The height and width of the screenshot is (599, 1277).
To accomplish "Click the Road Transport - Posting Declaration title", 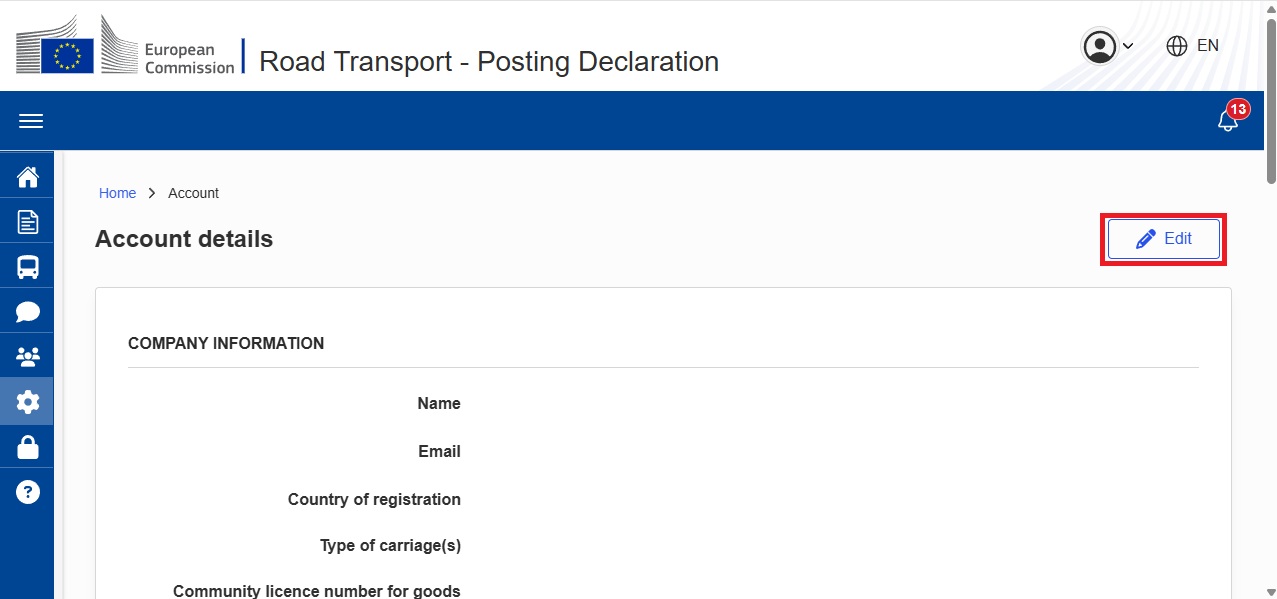I will pyautogui.click(x=489, y=61).
